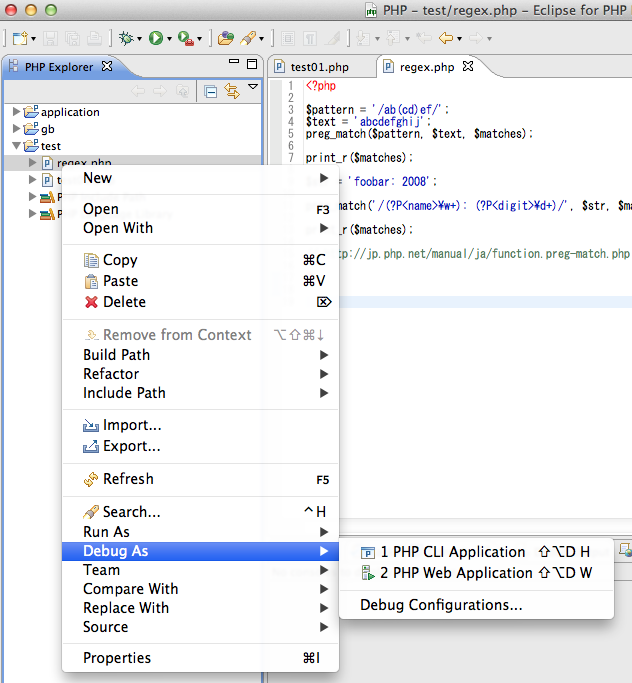Image resolution: width=632 pixels, height=683 pixels.
Task: Open Debug Configurations...
Action: (x=476, y=605)
